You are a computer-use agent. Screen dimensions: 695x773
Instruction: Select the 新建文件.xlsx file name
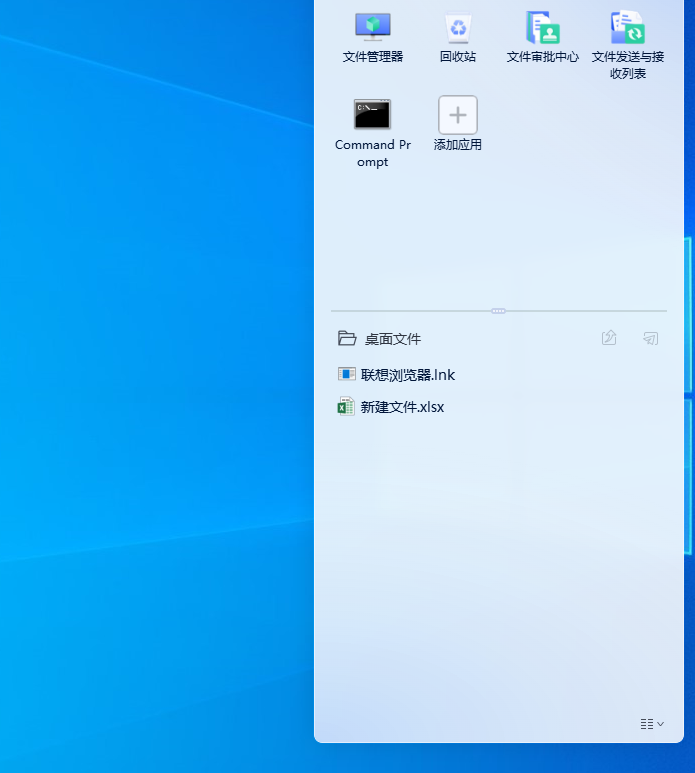[402, 408]
